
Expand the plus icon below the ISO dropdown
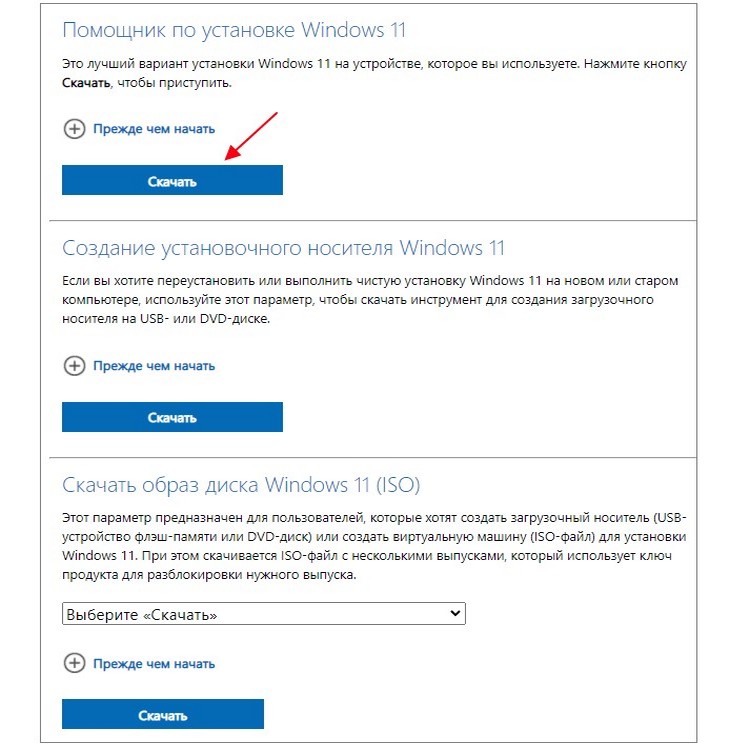click(74, 663)
